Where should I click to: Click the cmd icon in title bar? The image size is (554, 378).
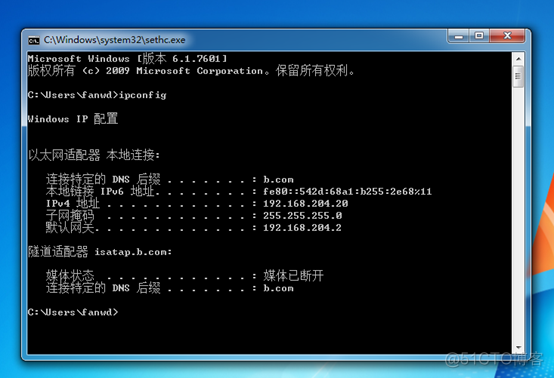coord(34,40)
